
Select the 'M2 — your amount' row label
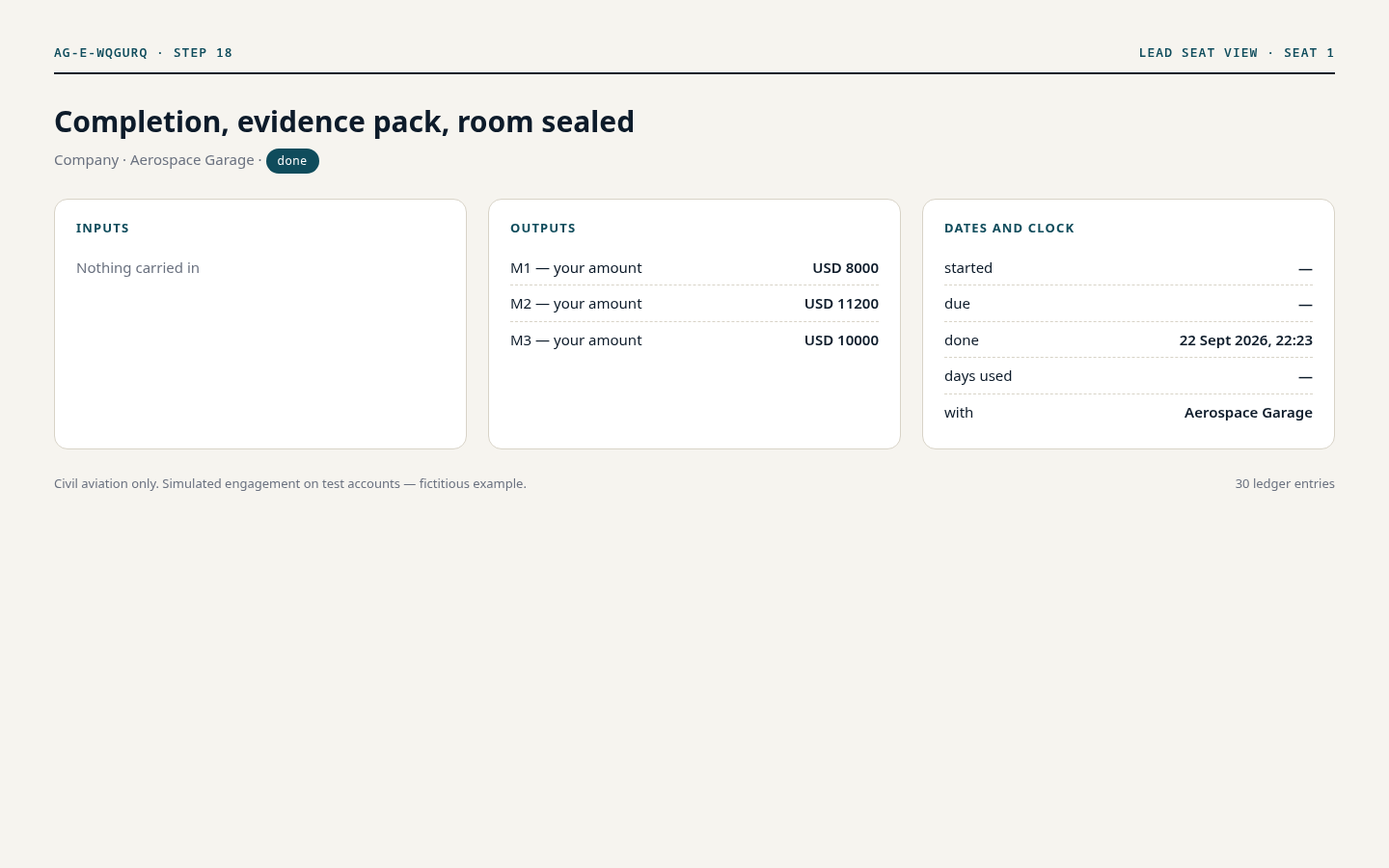(x=576, y=304)
